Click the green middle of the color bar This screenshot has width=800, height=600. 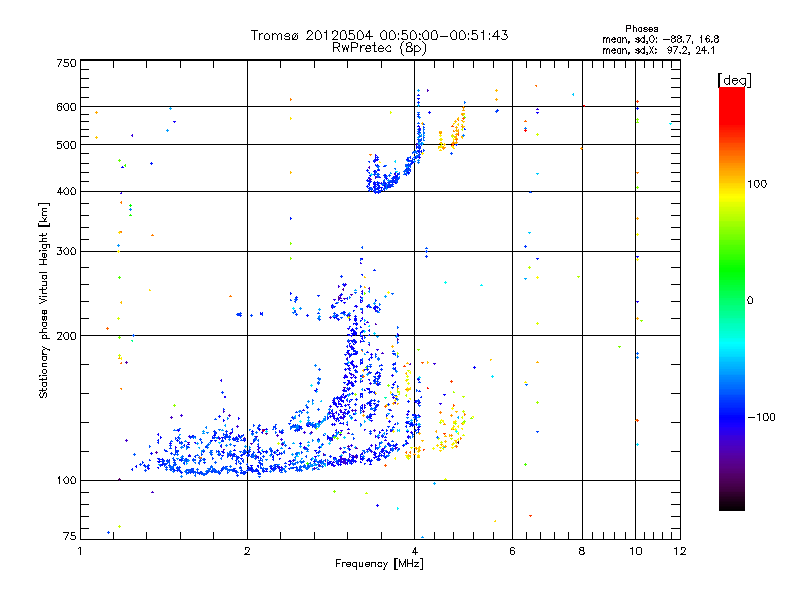click(732, 271)
